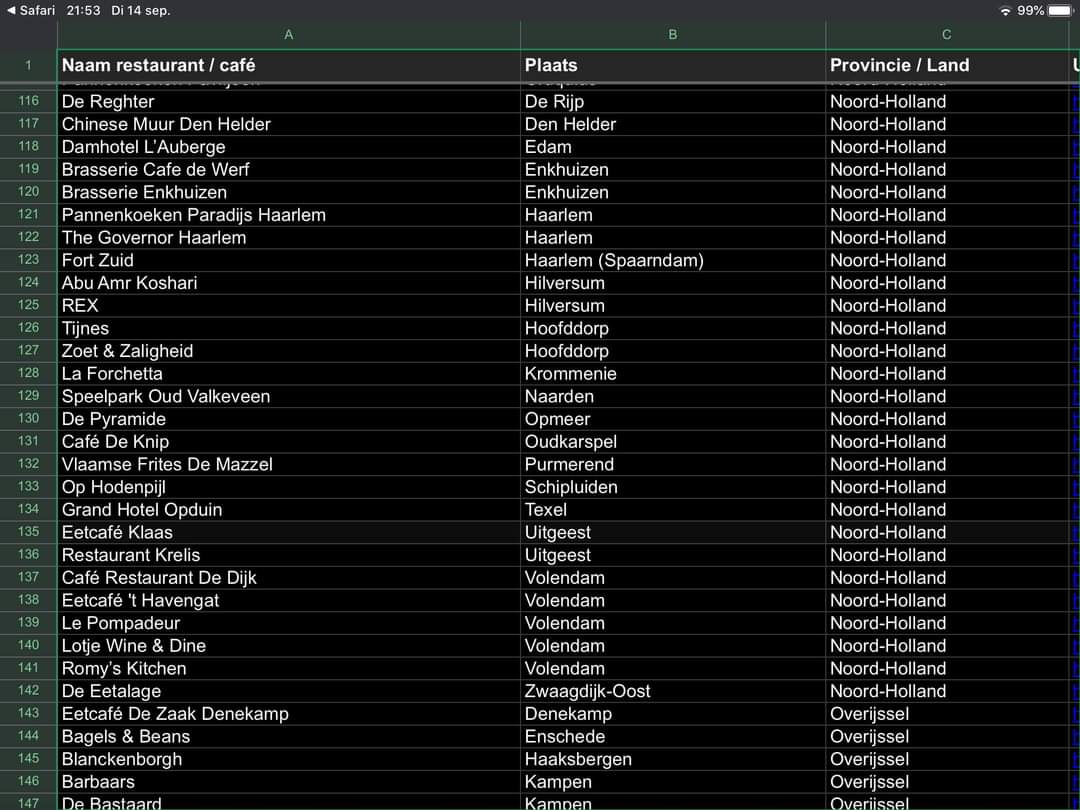Select the 'Provincie / Land' header cell
Image resolution: width=1080 pixels, height=810 pixels.
coord(946,65)
